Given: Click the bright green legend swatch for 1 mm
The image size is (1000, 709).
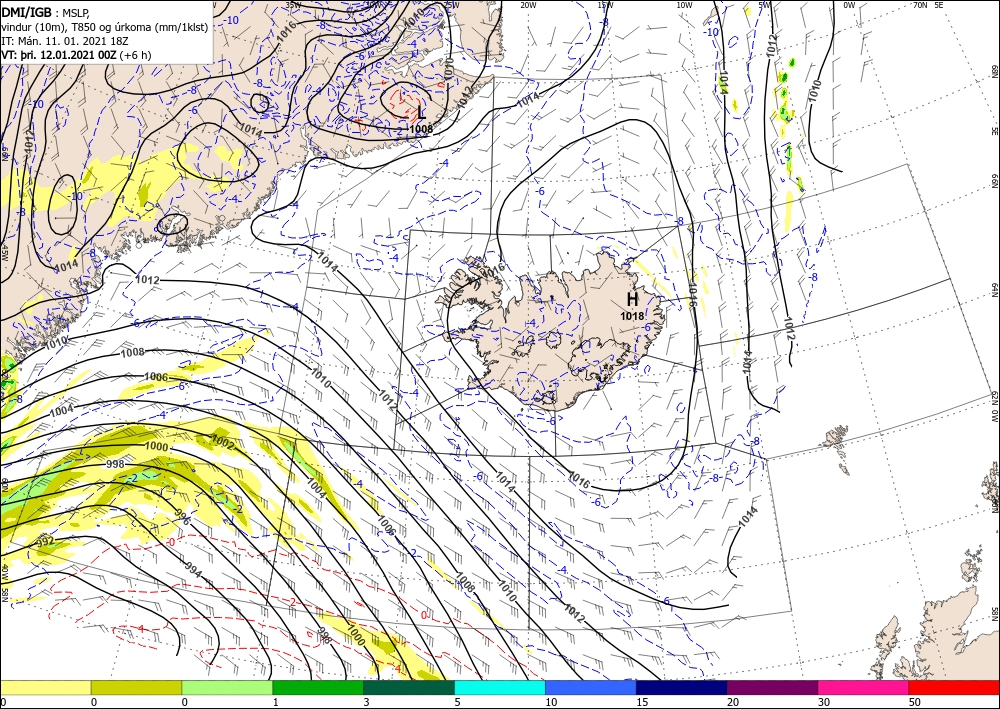Looking at the screenshot, I should pos(318,687).
